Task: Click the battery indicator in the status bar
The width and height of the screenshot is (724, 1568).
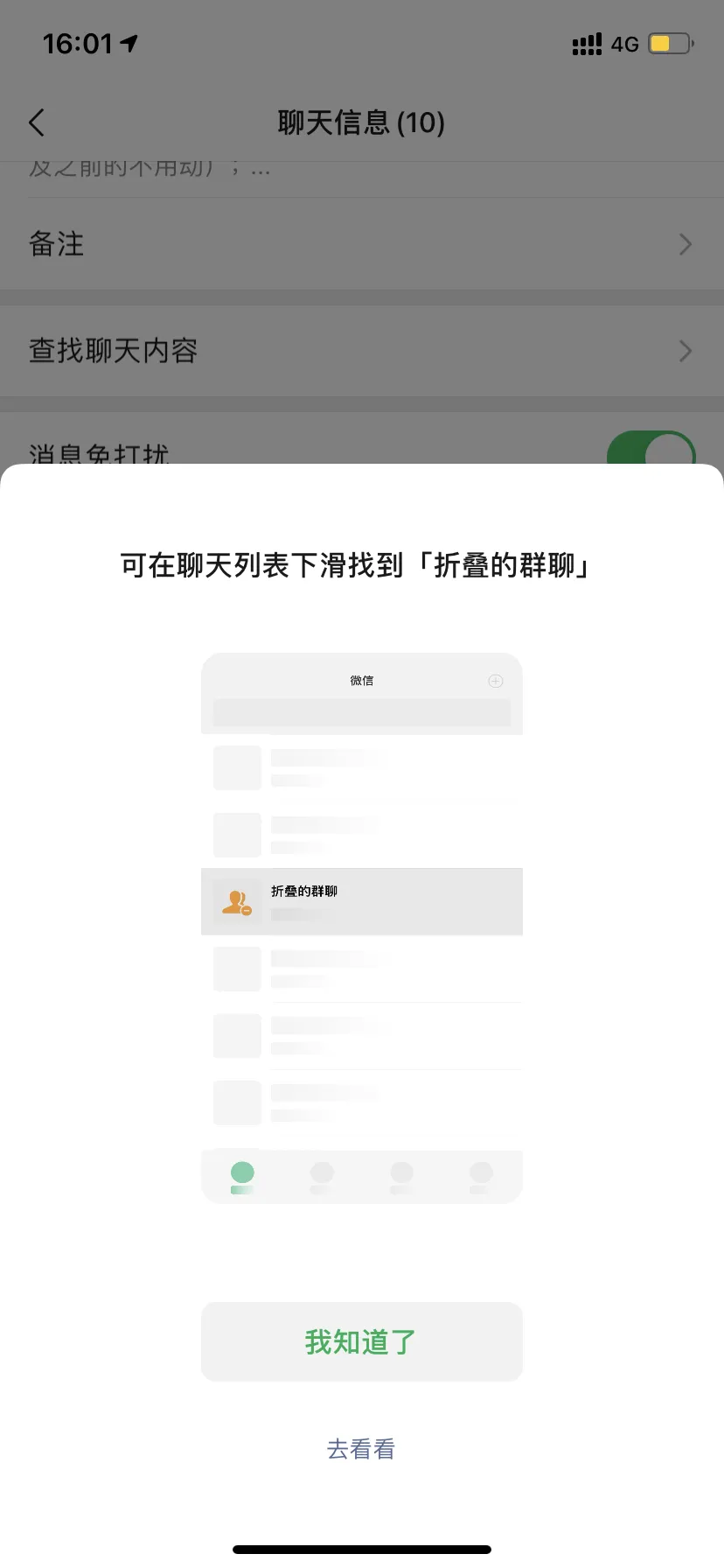Action: pos(671,44)
